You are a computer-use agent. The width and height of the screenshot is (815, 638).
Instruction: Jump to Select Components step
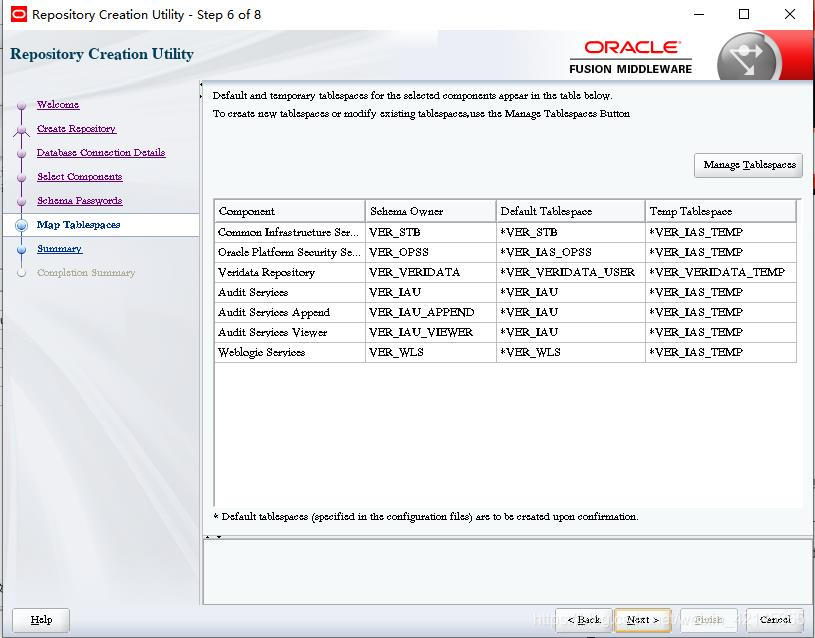coord(80,176)
